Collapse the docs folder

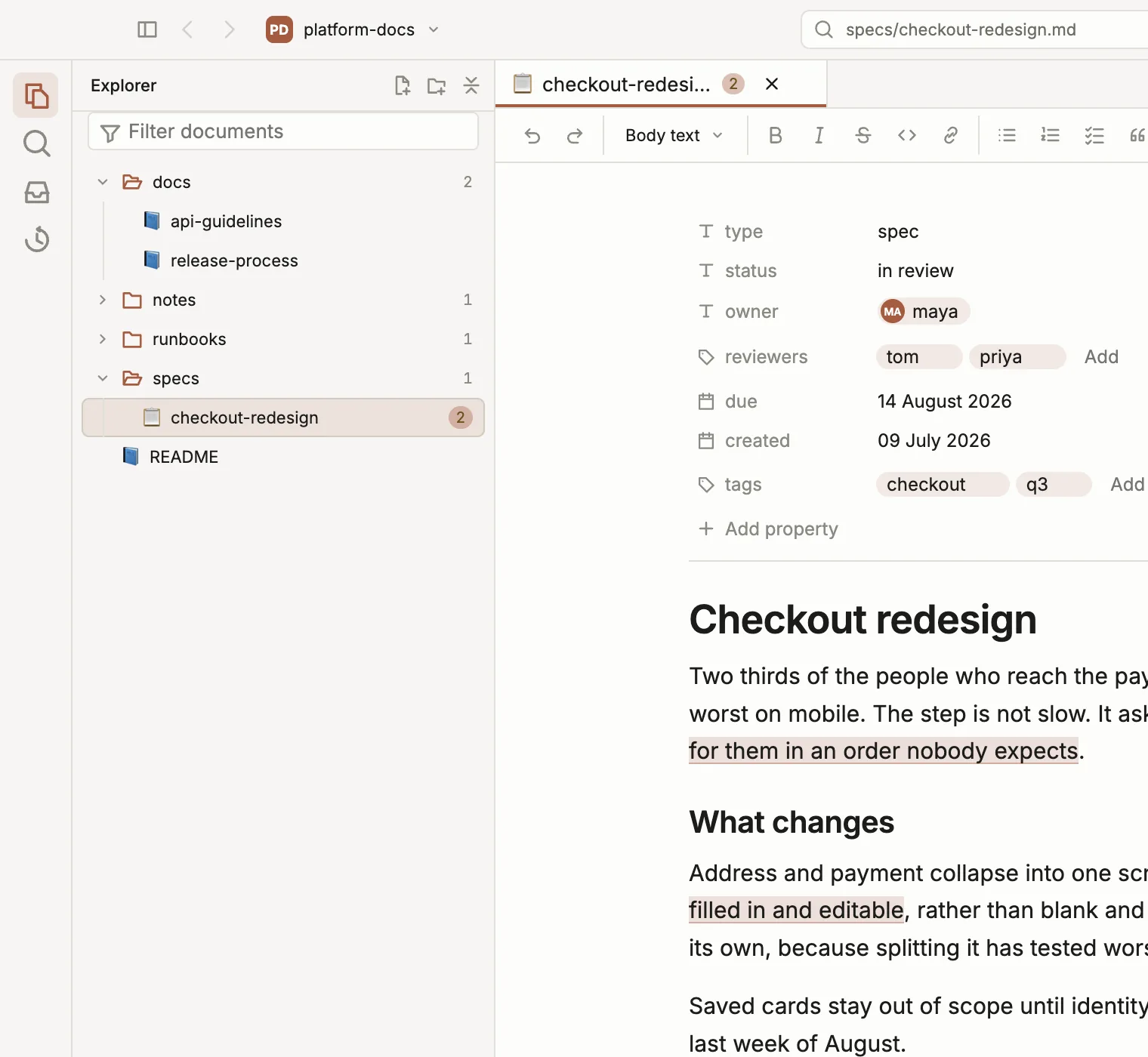point(103,182)
